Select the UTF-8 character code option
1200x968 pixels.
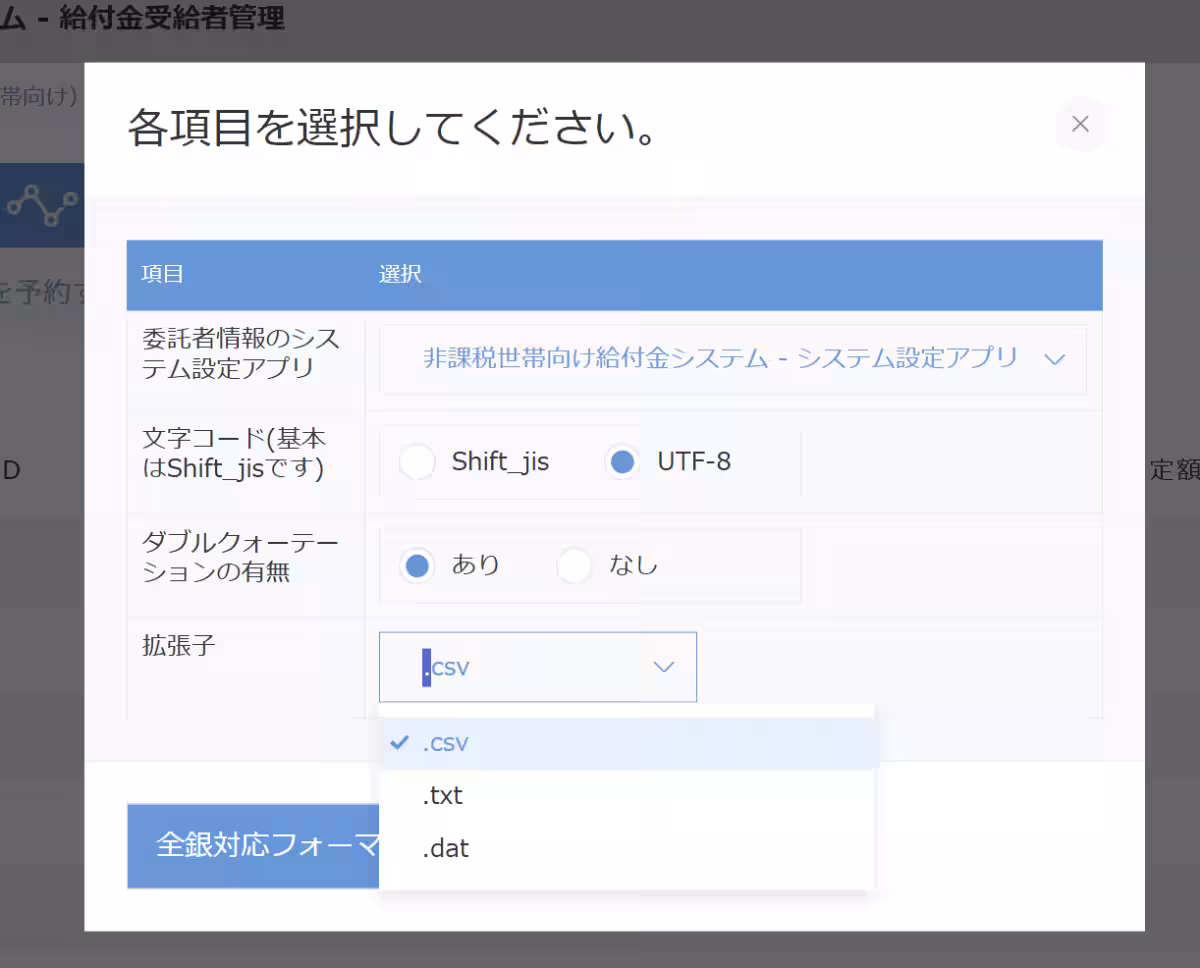pyautogui.click(x=621, y=461)
